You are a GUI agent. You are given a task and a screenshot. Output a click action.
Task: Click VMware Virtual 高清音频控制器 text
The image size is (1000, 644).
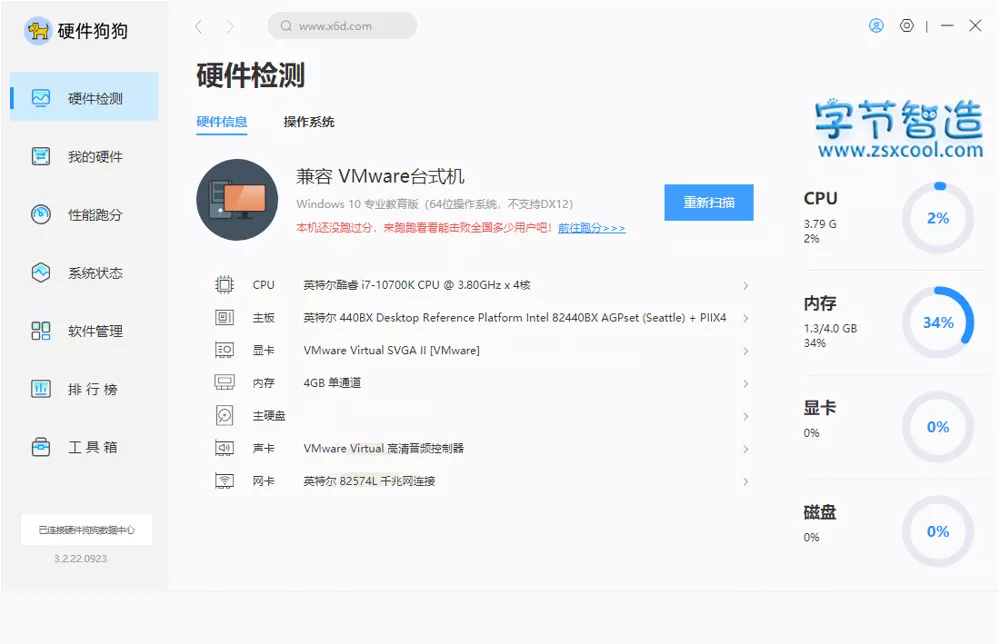coord(383,448)
